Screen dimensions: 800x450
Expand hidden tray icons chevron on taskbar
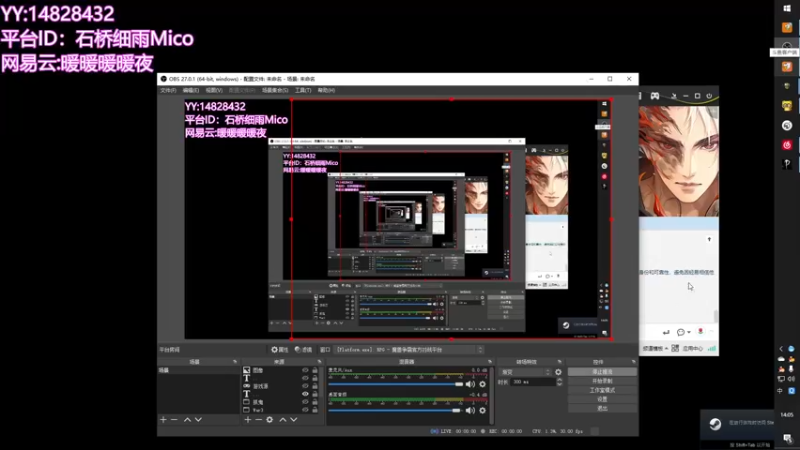click(x=781, y=349)
